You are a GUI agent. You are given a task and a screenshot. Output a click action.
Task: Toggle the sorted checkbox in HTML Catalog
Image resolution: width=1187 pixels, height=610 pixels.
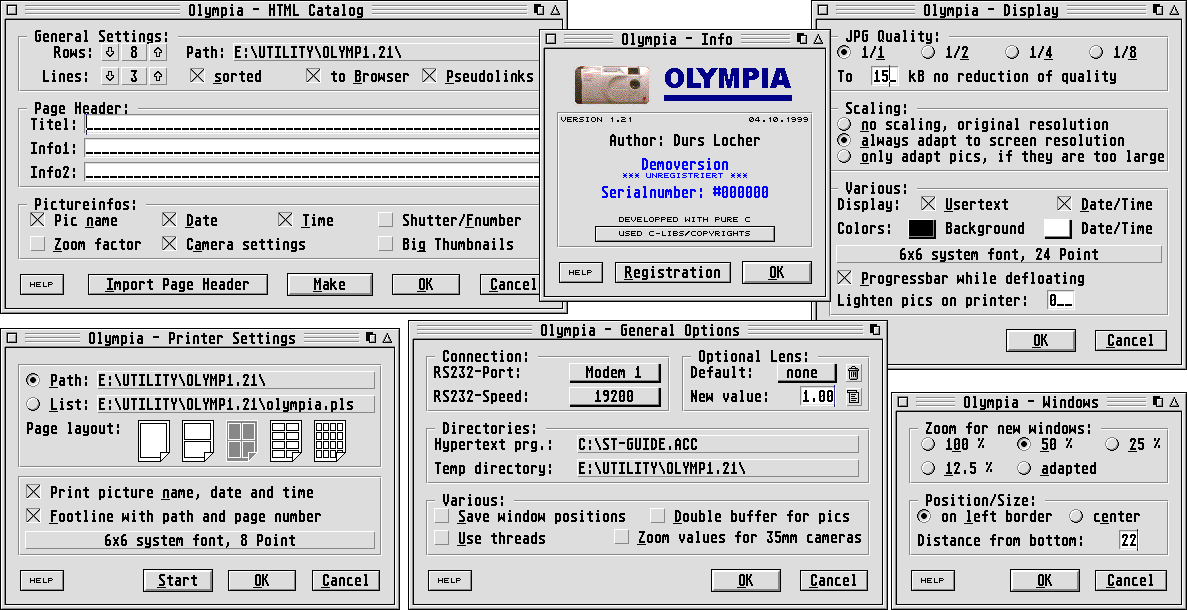coord(197,76)
